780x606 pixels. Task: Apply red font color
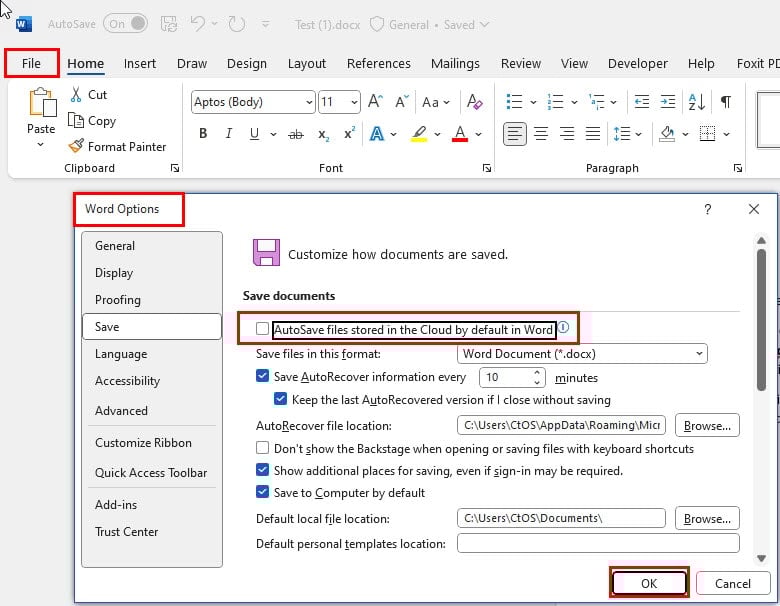click(460, 133)
